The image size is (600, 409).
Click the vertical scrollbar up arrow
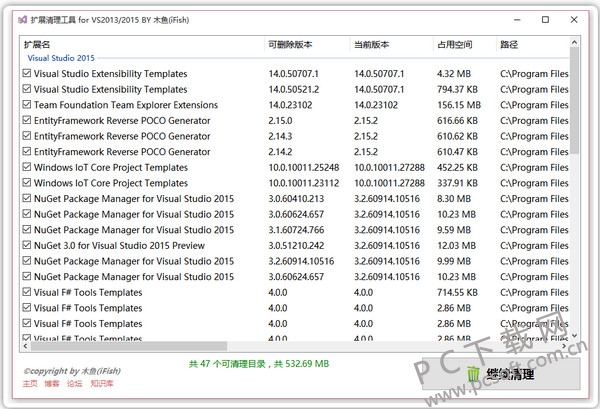(574, 41)
